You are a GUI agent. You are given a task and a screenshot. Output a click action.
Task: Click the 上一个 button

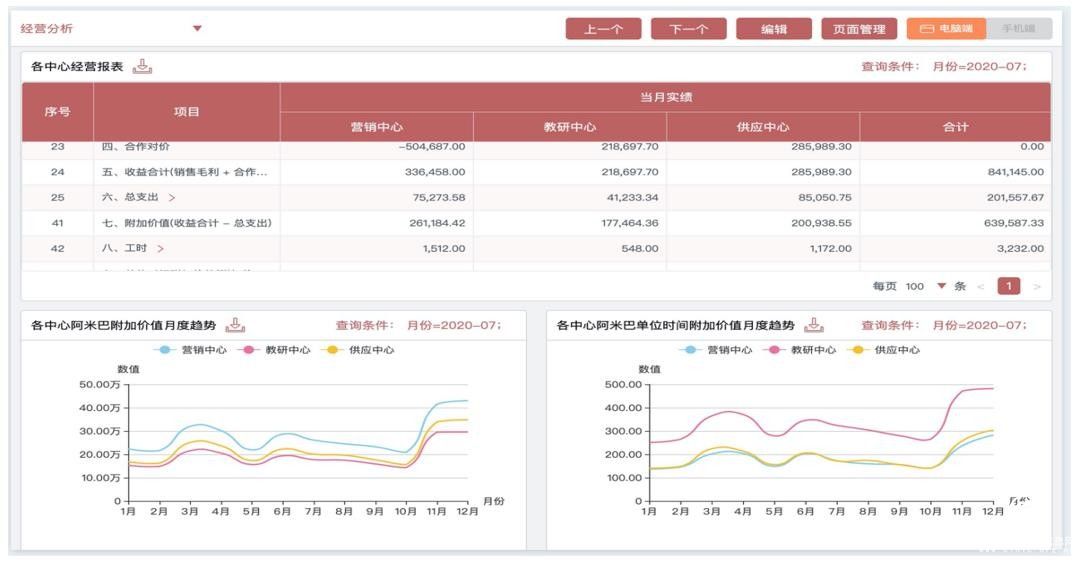[x=603, y=29]
